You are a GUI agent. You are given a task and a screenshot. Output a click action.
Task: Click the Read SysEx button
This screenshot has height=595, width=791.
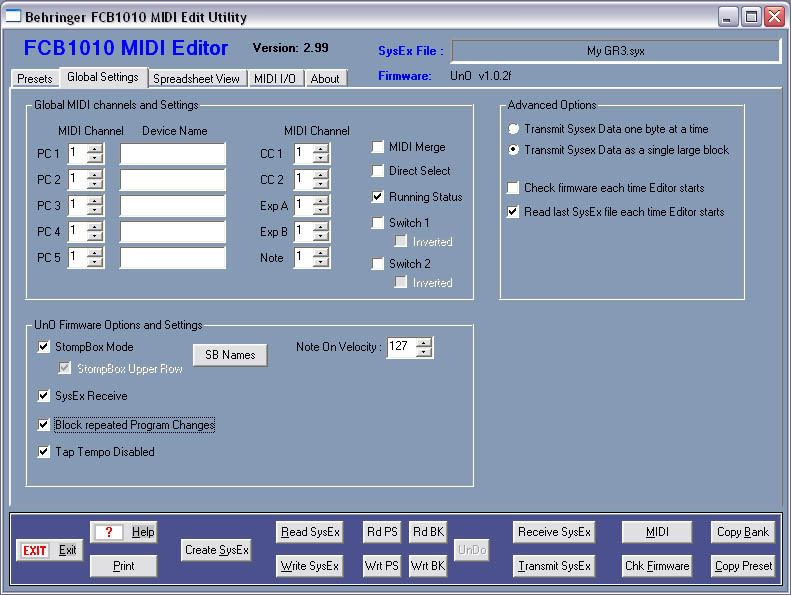coord(310,532)
